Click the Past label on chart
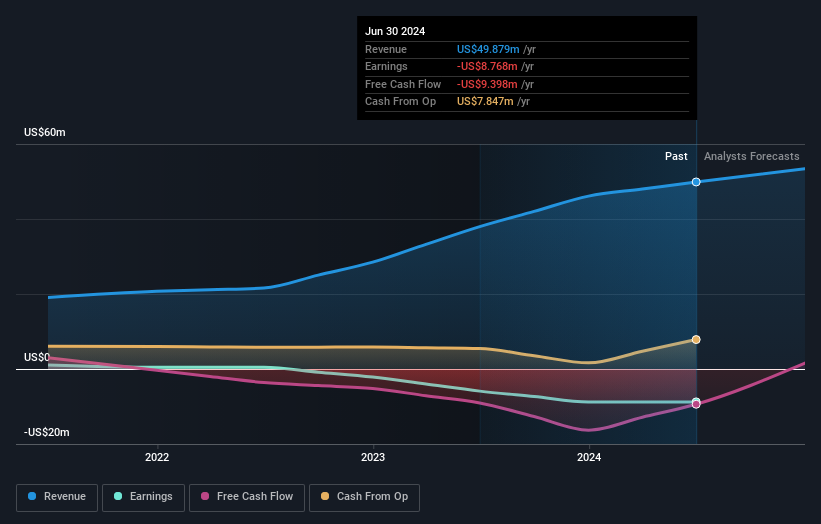 [676, 157]
